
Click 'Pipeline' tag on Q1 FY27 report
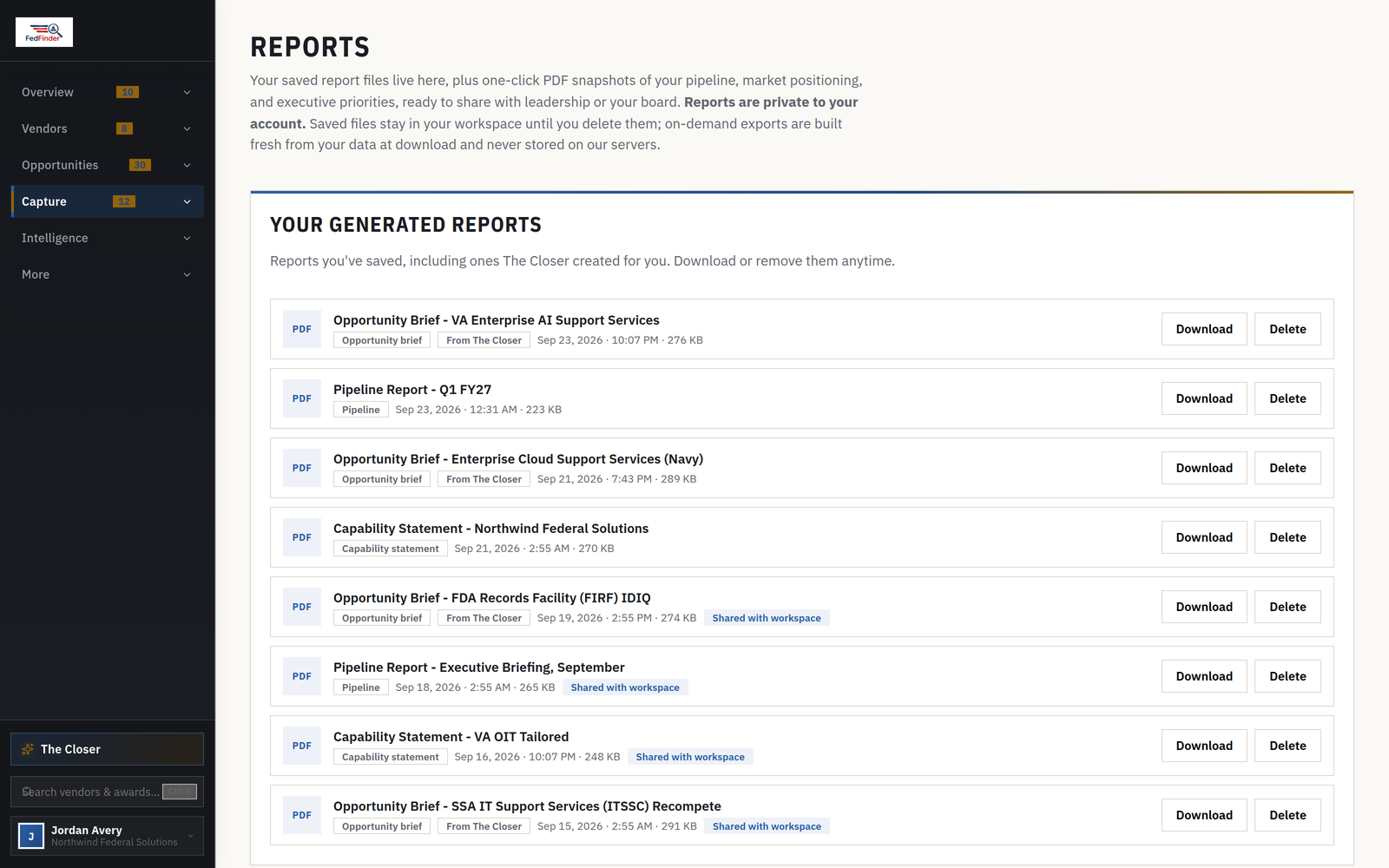point(361,410)
